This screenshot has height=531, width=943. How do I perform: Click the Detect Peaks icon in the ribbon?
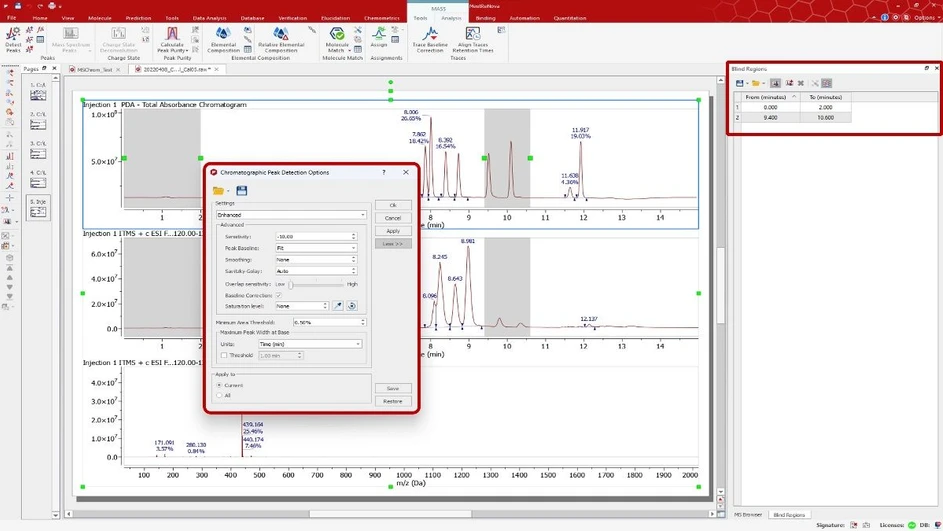(13, 35)
